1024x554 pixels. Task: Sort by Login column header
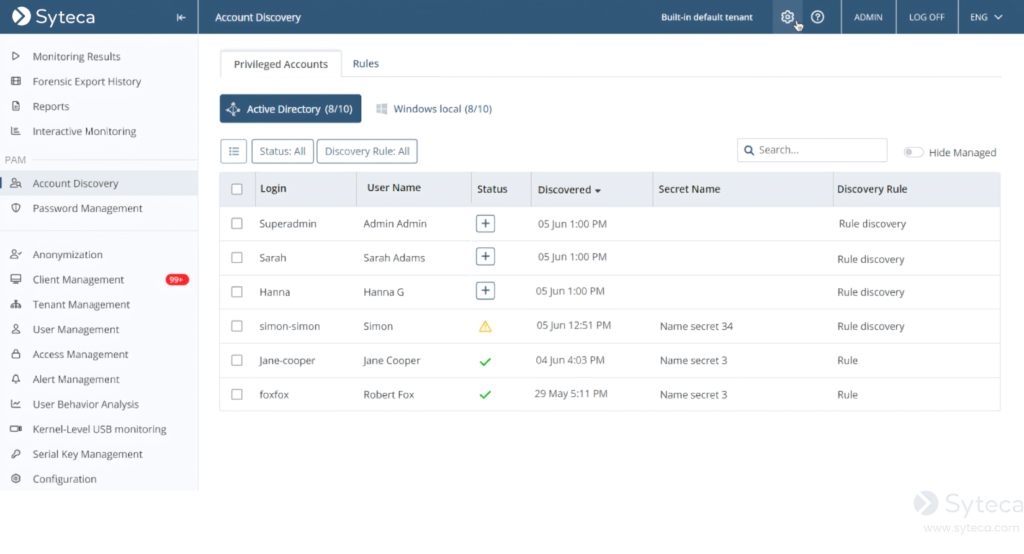point(273,188)
